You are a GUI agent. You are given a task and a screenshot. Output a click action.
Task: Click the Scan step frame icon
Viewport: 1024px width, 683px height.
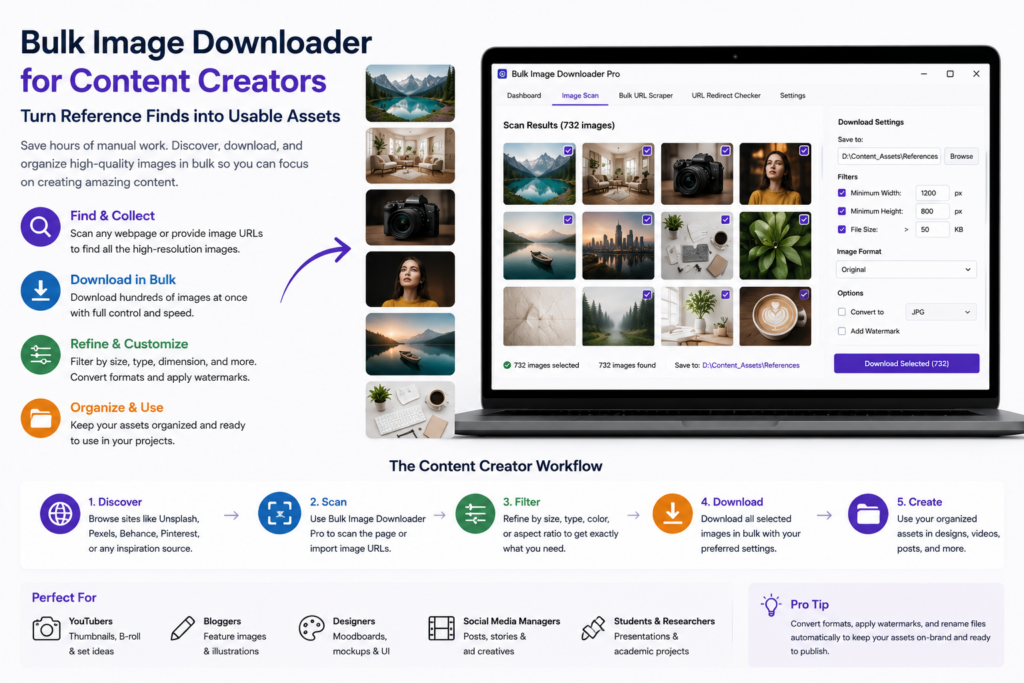280,513
